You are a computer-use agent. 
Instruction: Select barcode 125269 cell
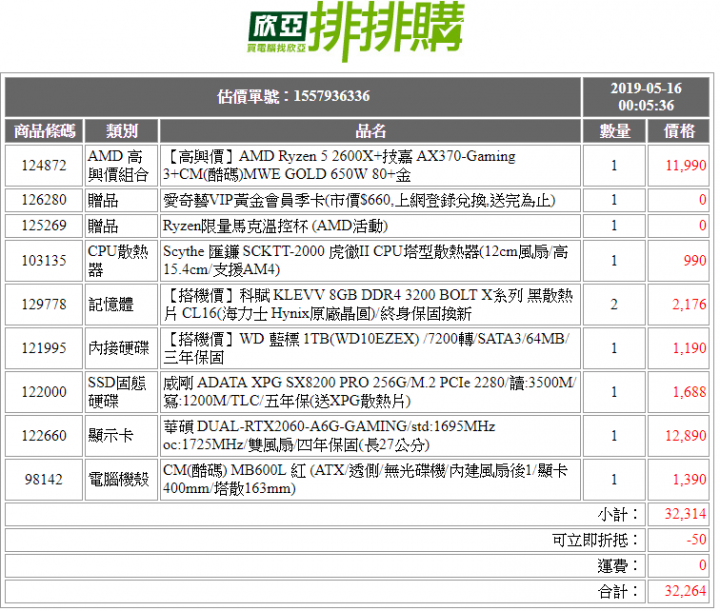pos(44,226)
